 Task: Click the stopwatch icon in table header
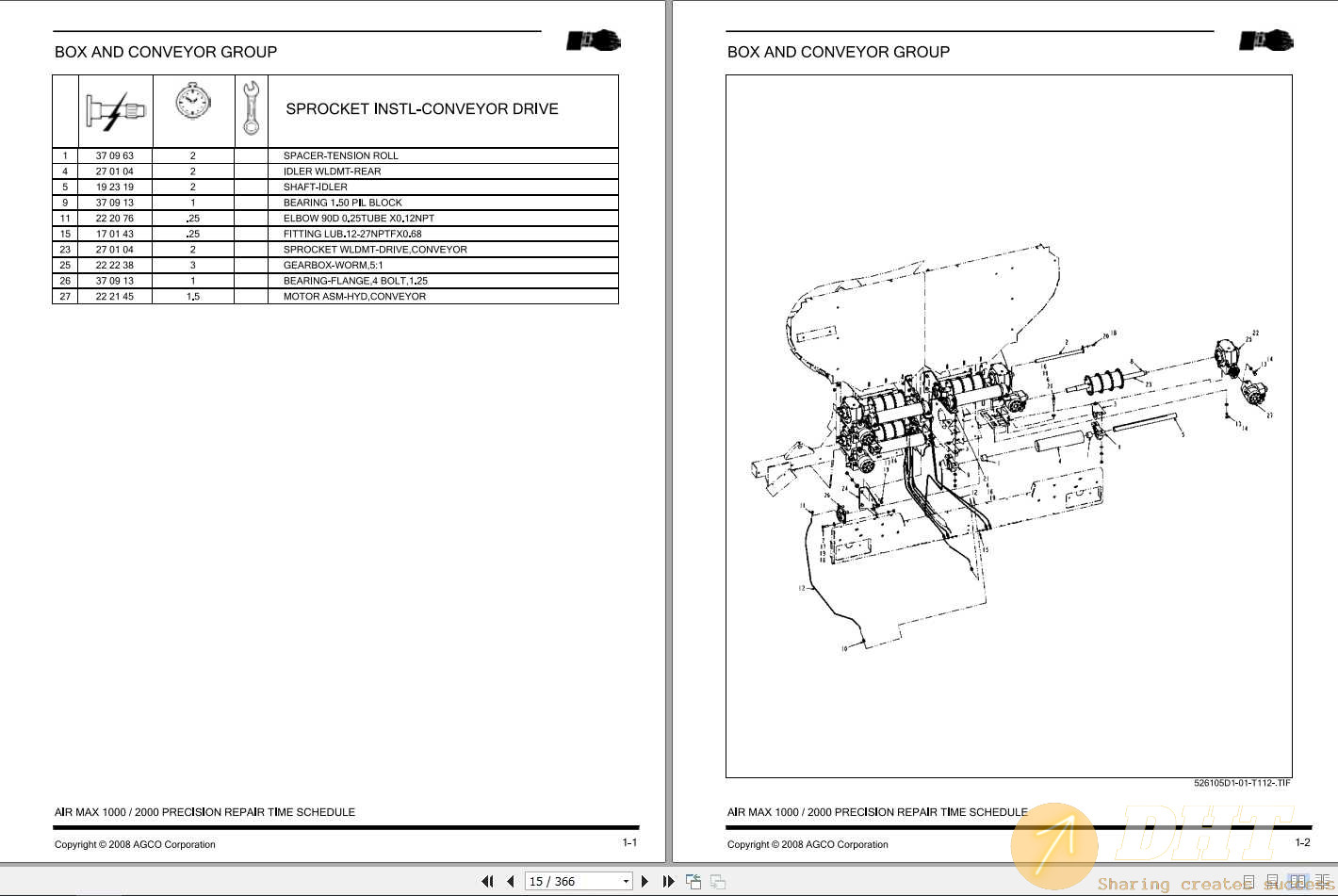192,102
